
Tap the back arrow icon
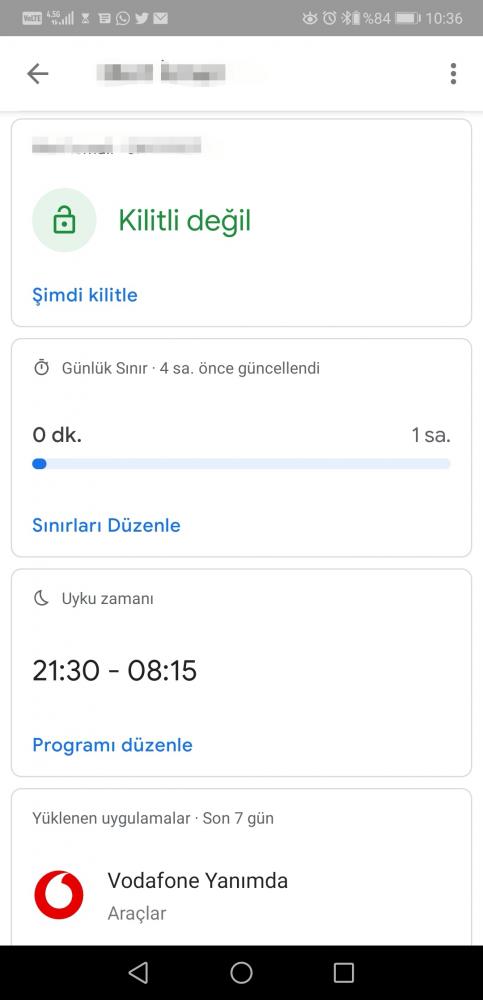38,74
